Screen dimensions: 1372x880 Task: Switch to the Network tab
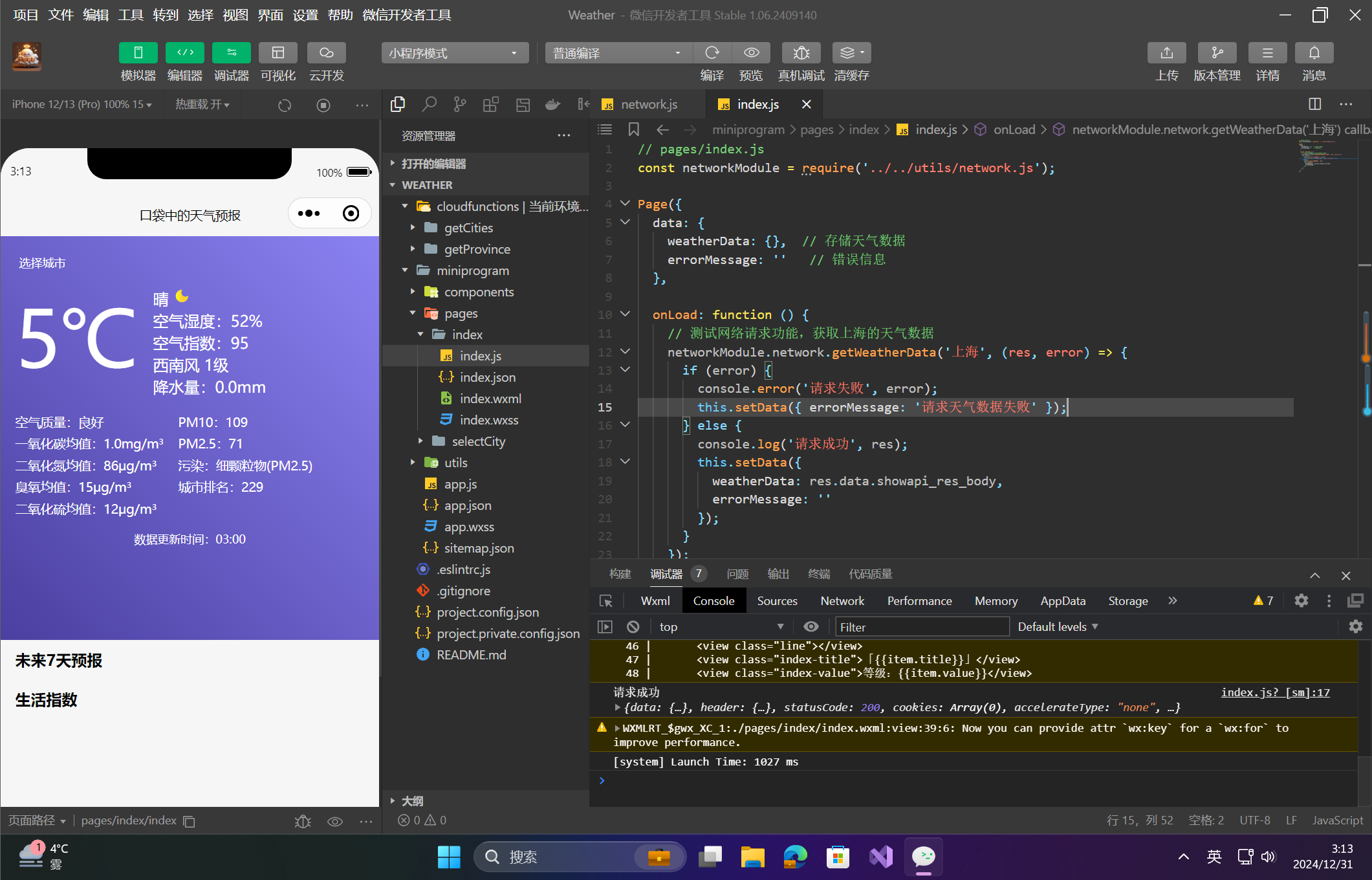click(842, 600)
